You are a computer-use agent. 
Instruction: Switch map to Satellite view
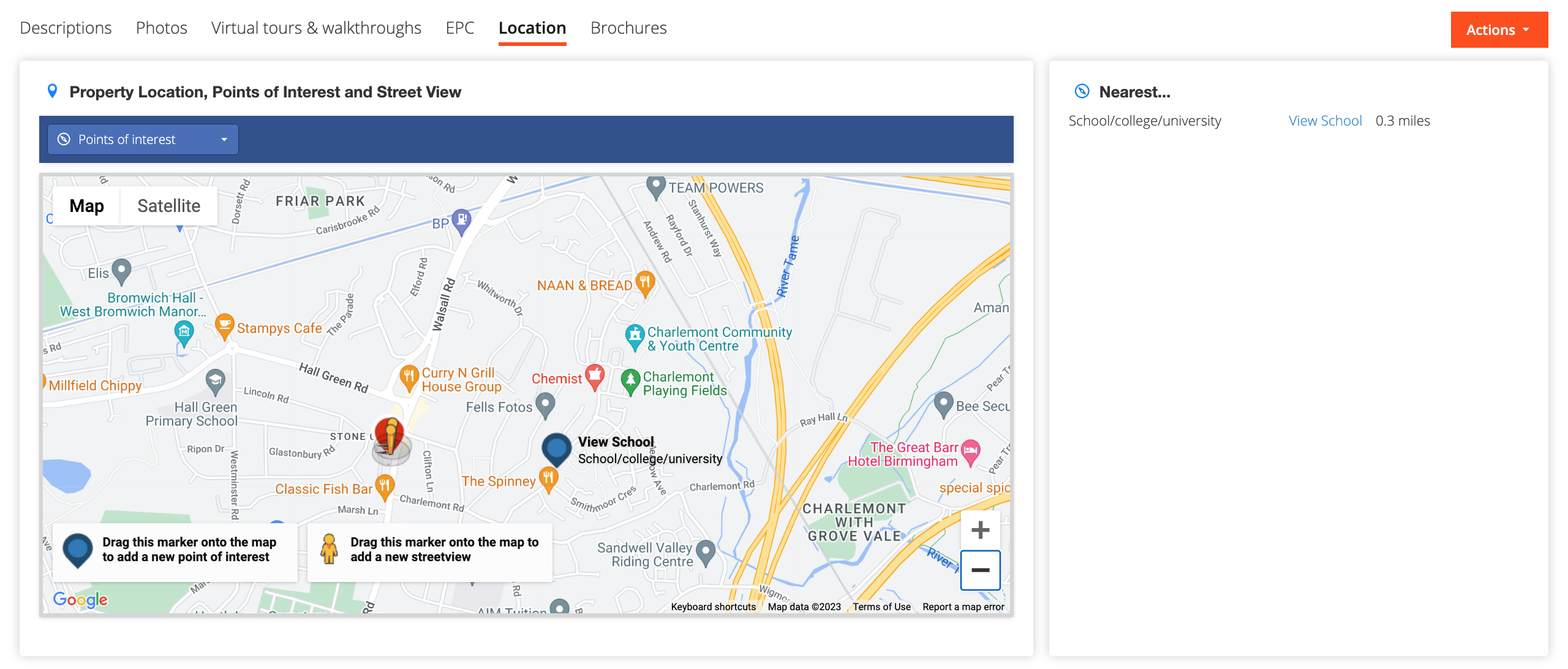tap(168, 206)
